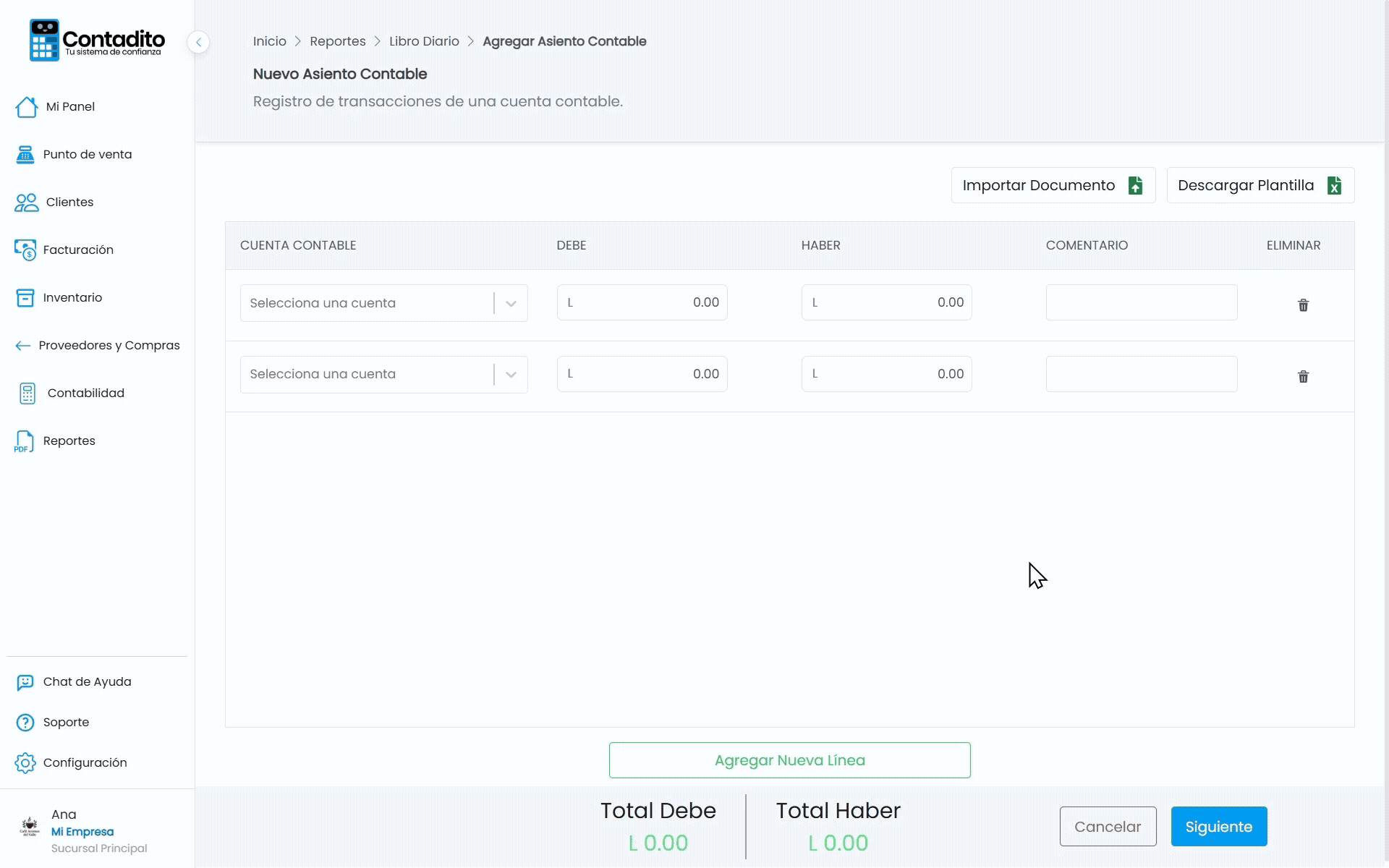Click the trash icon on second row
1389x868 pixels.
pos(1303,377)
